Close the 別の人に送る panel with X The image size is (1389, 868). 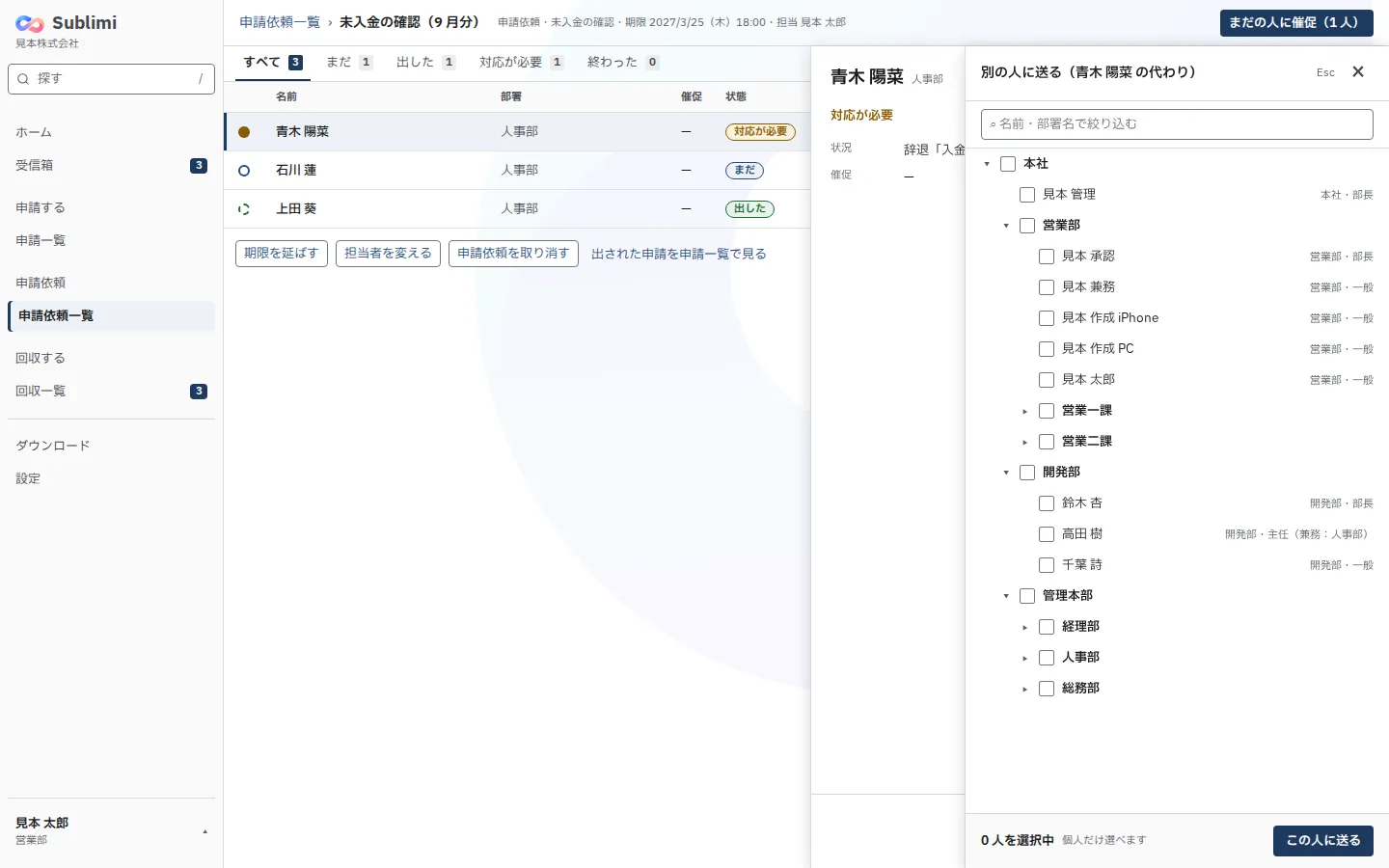[1358, 72]
